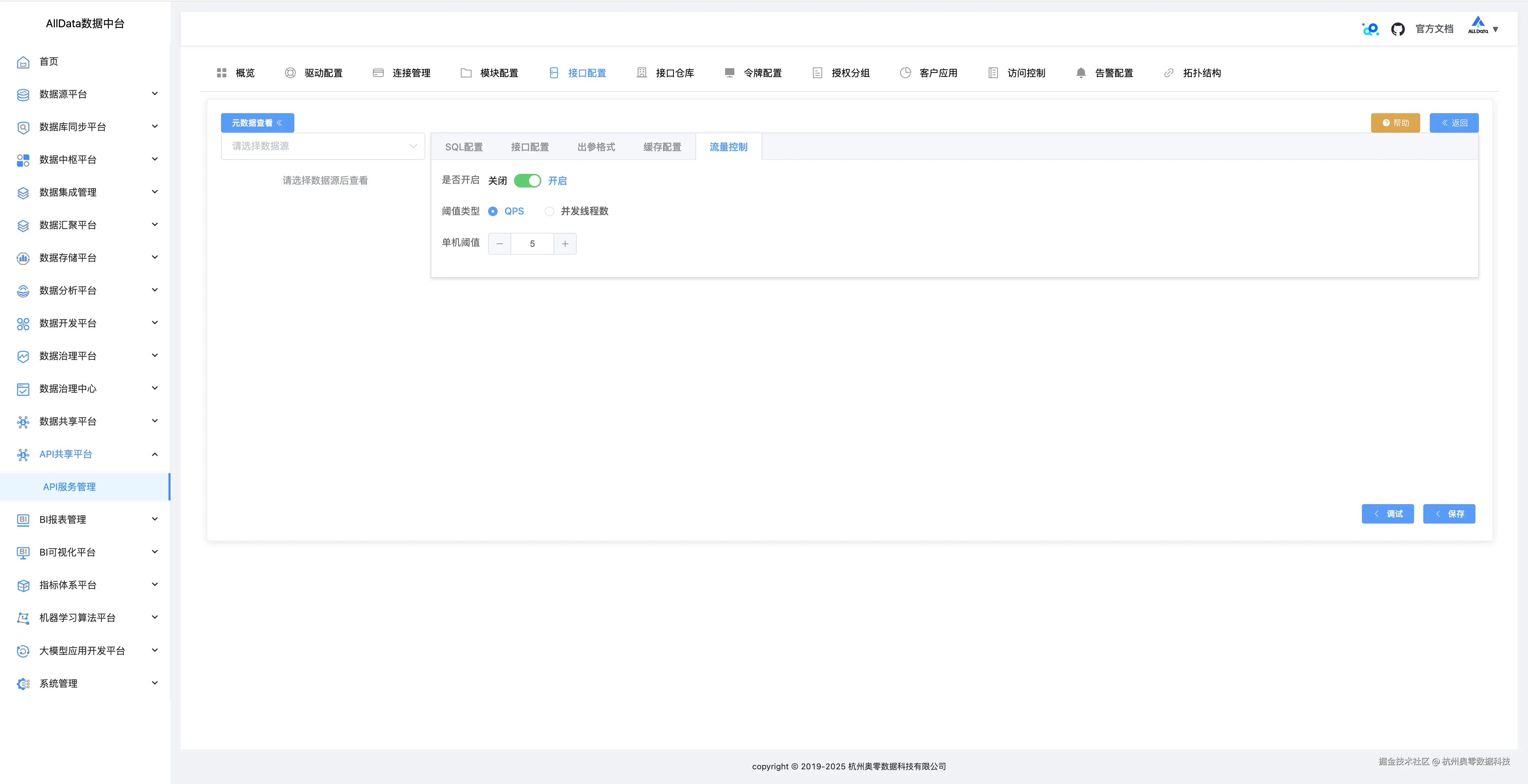Open the 请选择数据源 dropdown
Image resolution: width=1528 pixels, height=784 pixels.
(x=323, y=146)
